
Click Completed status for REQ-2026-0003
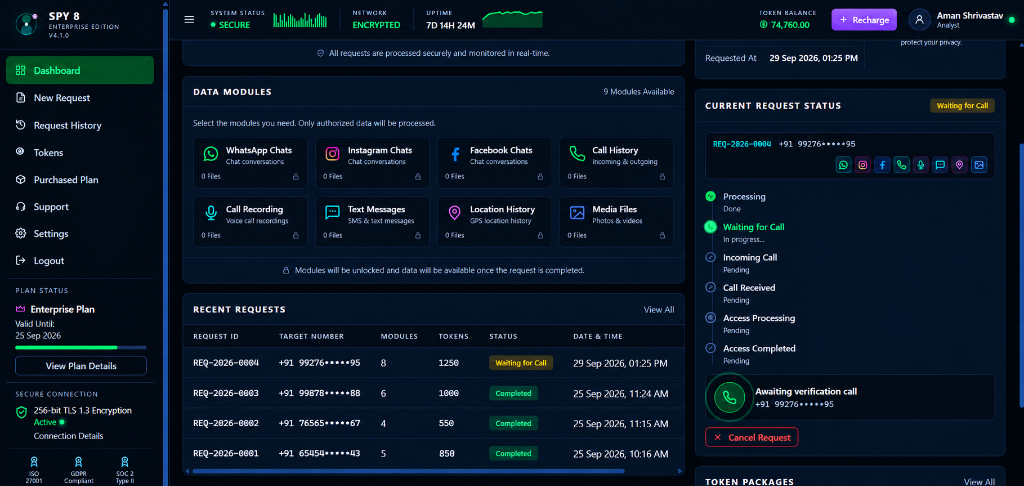513,393
